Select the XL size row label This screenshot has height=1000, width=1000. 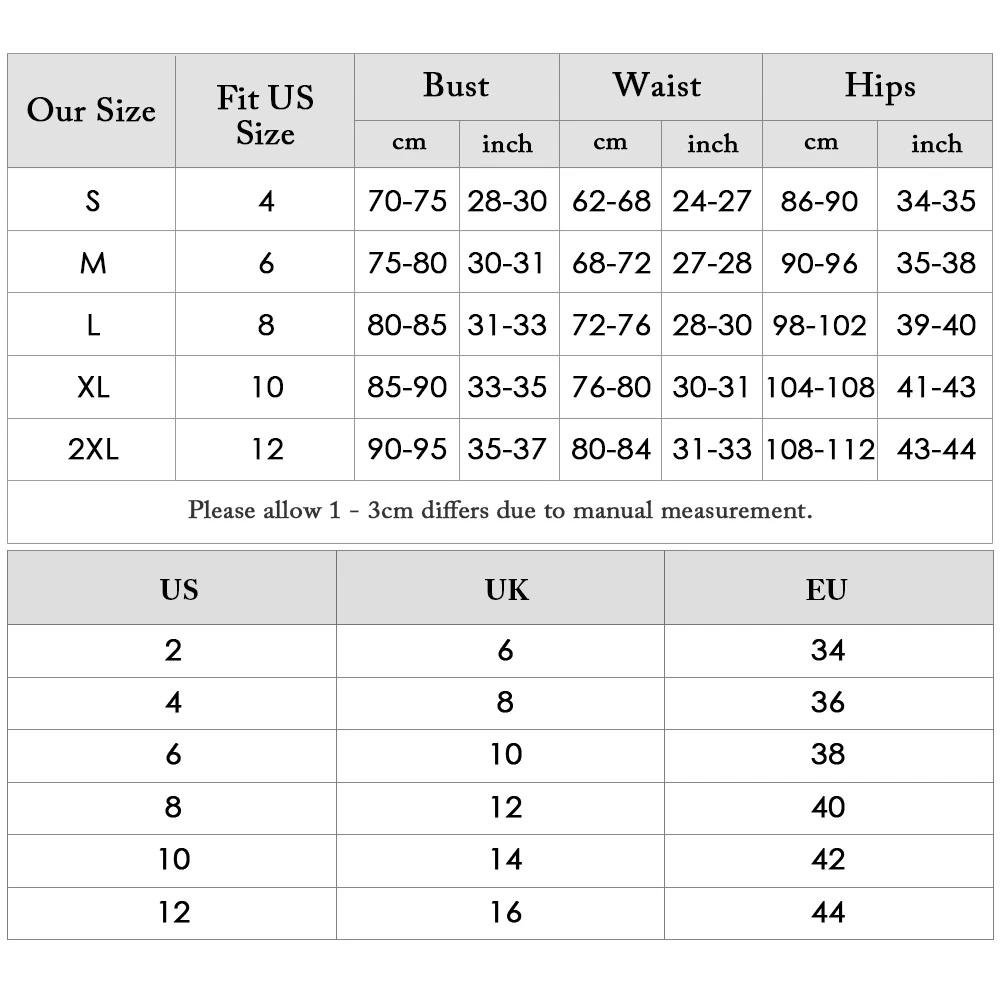(x=93, y=387)
